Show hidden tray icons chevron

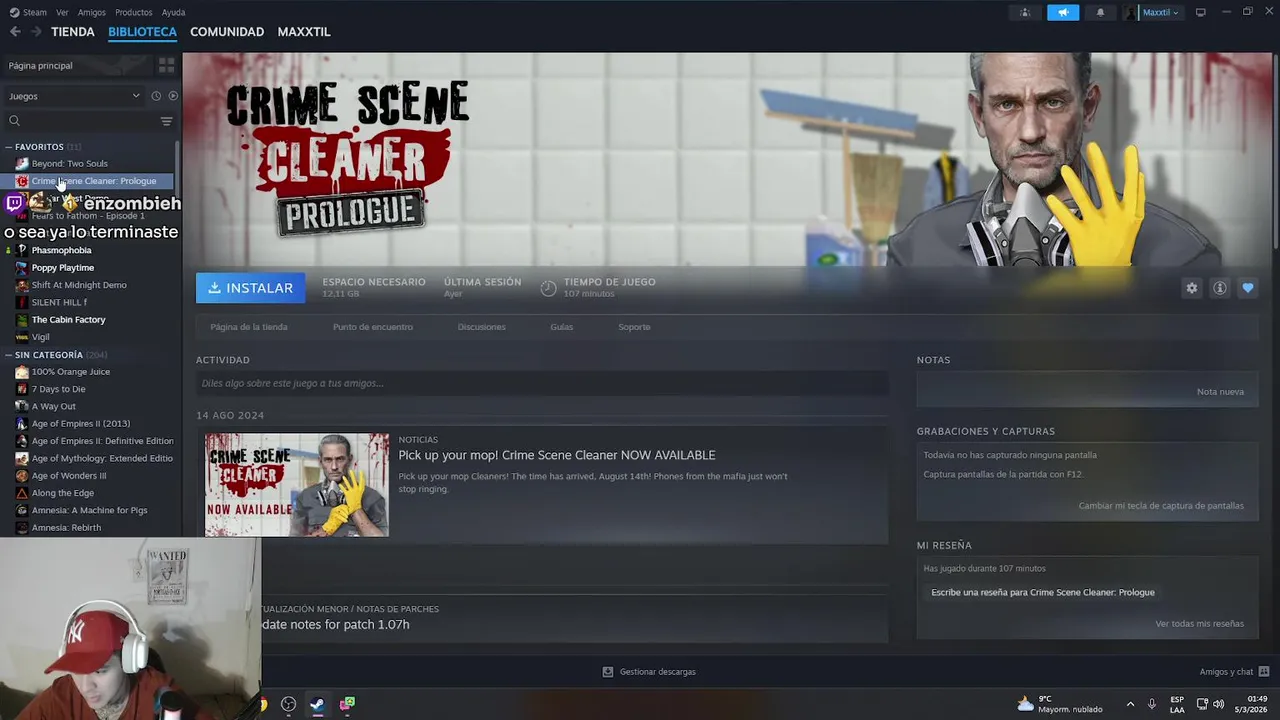pos(1130,704)
